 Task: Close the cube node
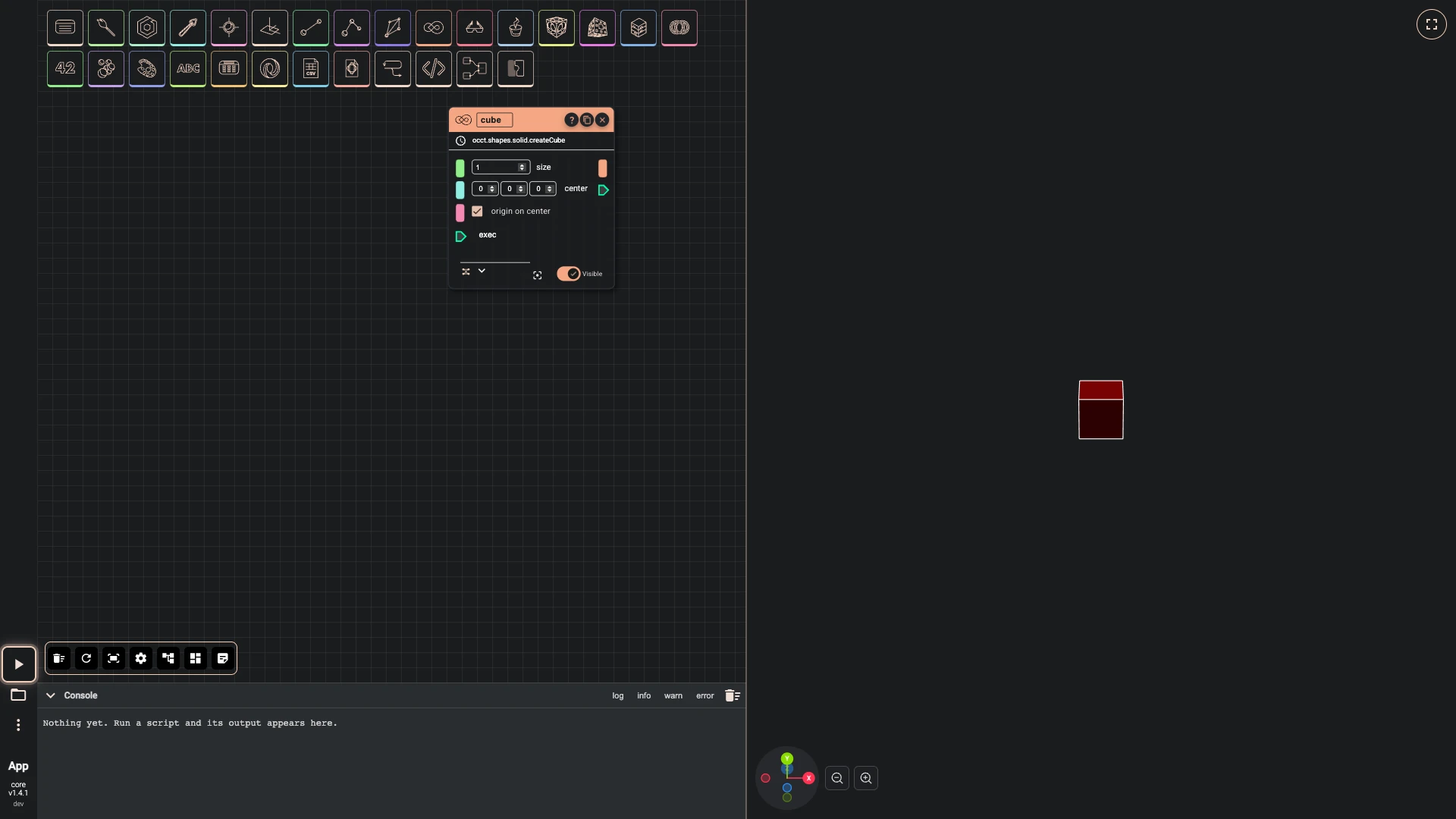coord(602,120)
